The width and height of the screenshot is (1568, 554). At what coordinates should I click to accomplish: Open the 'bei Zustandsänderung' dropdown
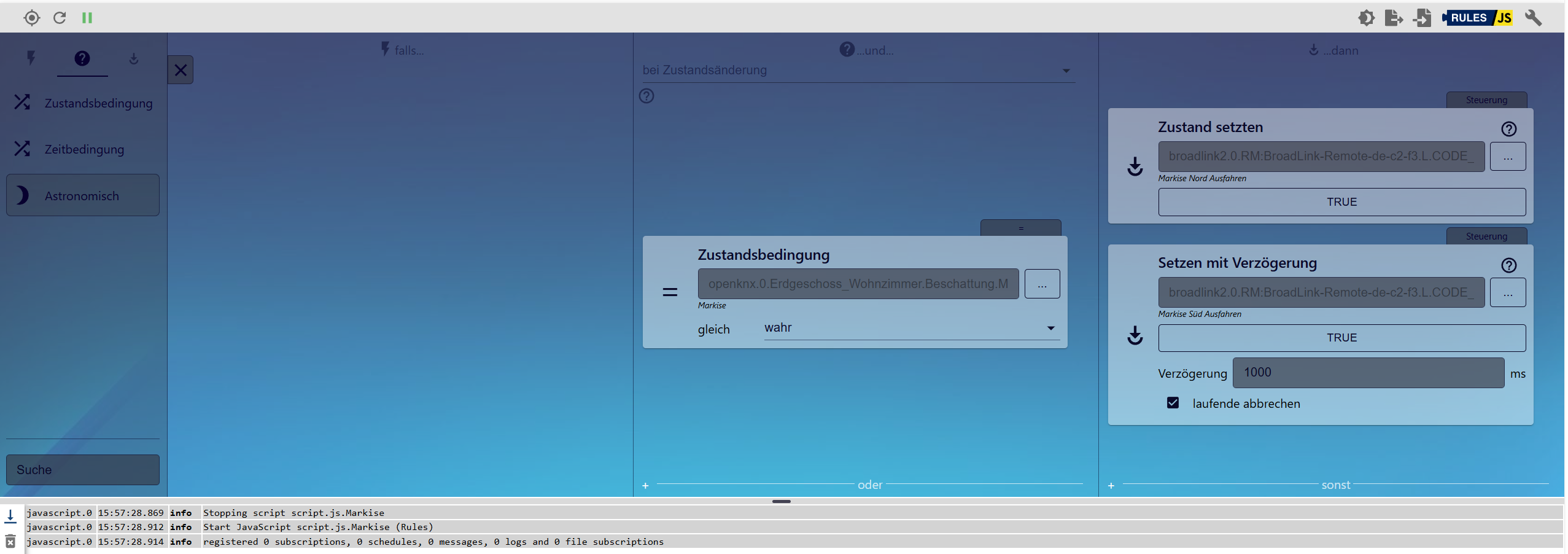tap(858, 70)
